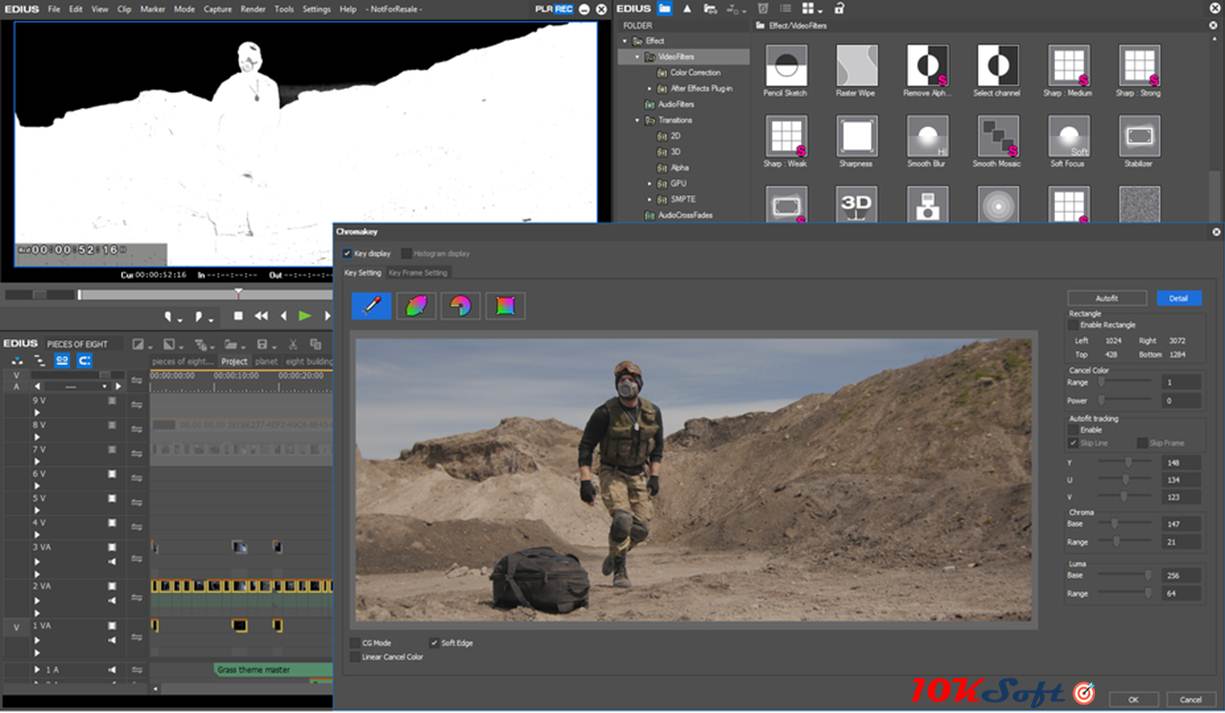Viewport: 1225px width, 713px height.
Task: Enable the Linear Cancel Color checkbox
Action: (x=355, y=657)
